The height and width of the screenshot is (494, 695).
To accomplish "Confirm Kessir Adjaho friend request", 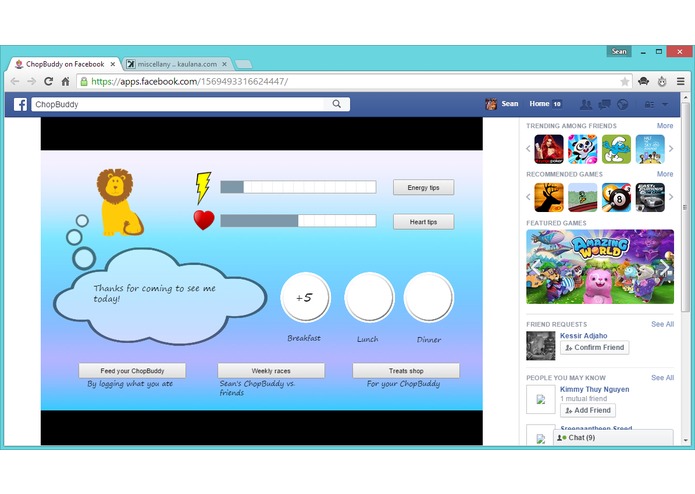I will [x=594, y=348].
